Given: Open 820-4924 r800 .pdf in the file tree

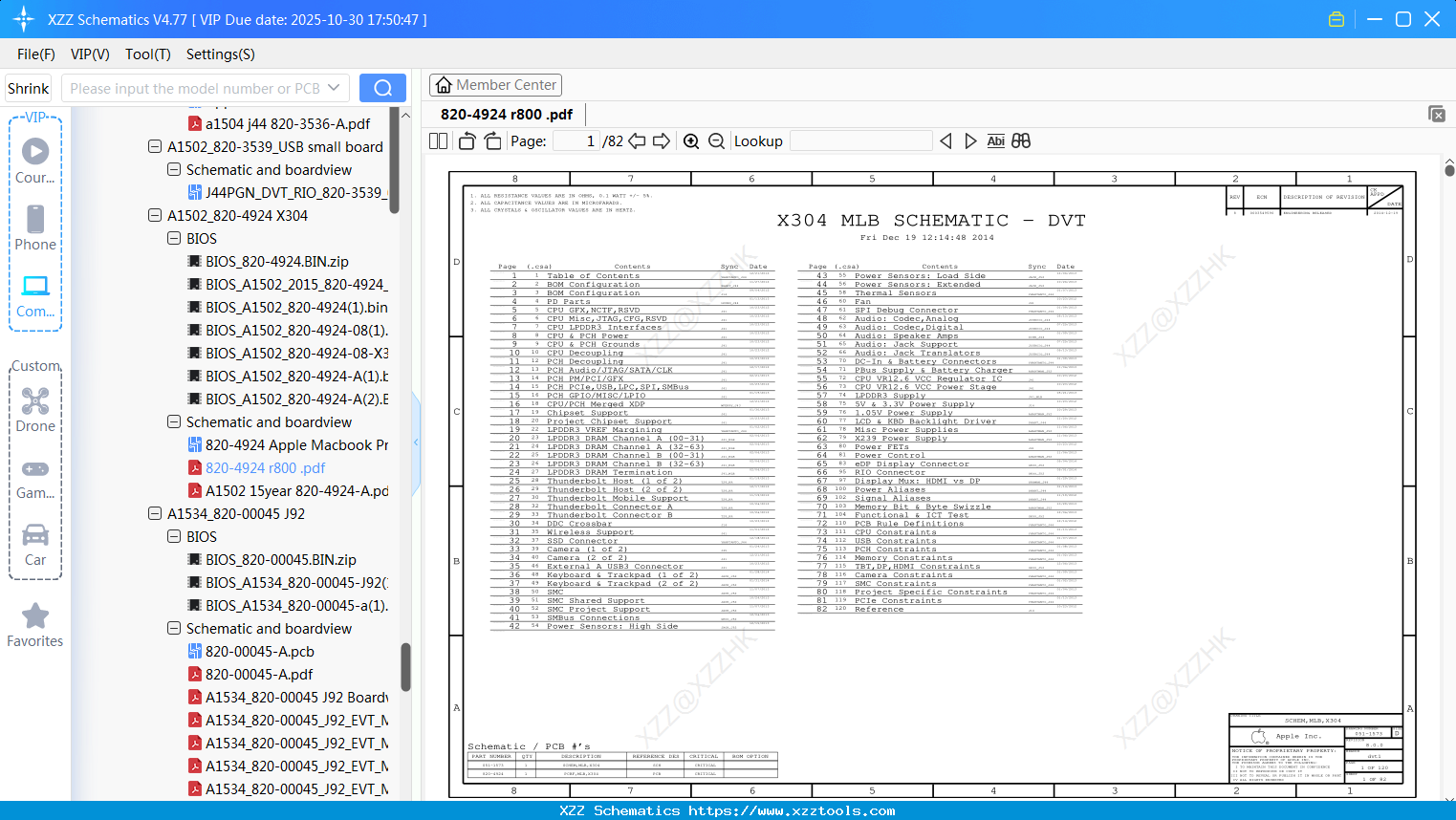Looking at the screenshot, I should point(266,468).
